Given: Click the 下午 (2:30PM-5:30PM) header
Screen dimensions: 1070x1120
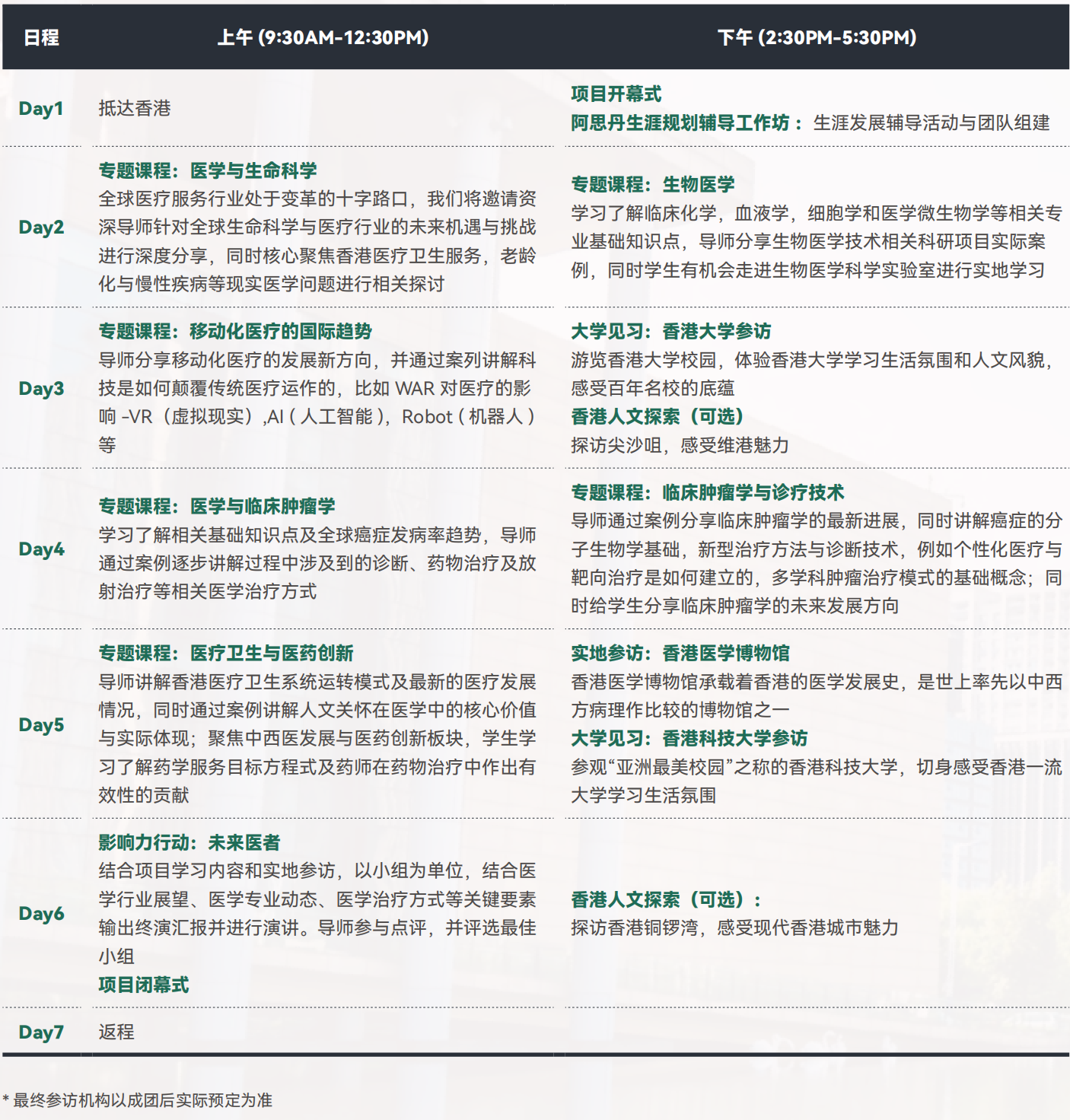Looking at the screenshot, I should (817, 37).
